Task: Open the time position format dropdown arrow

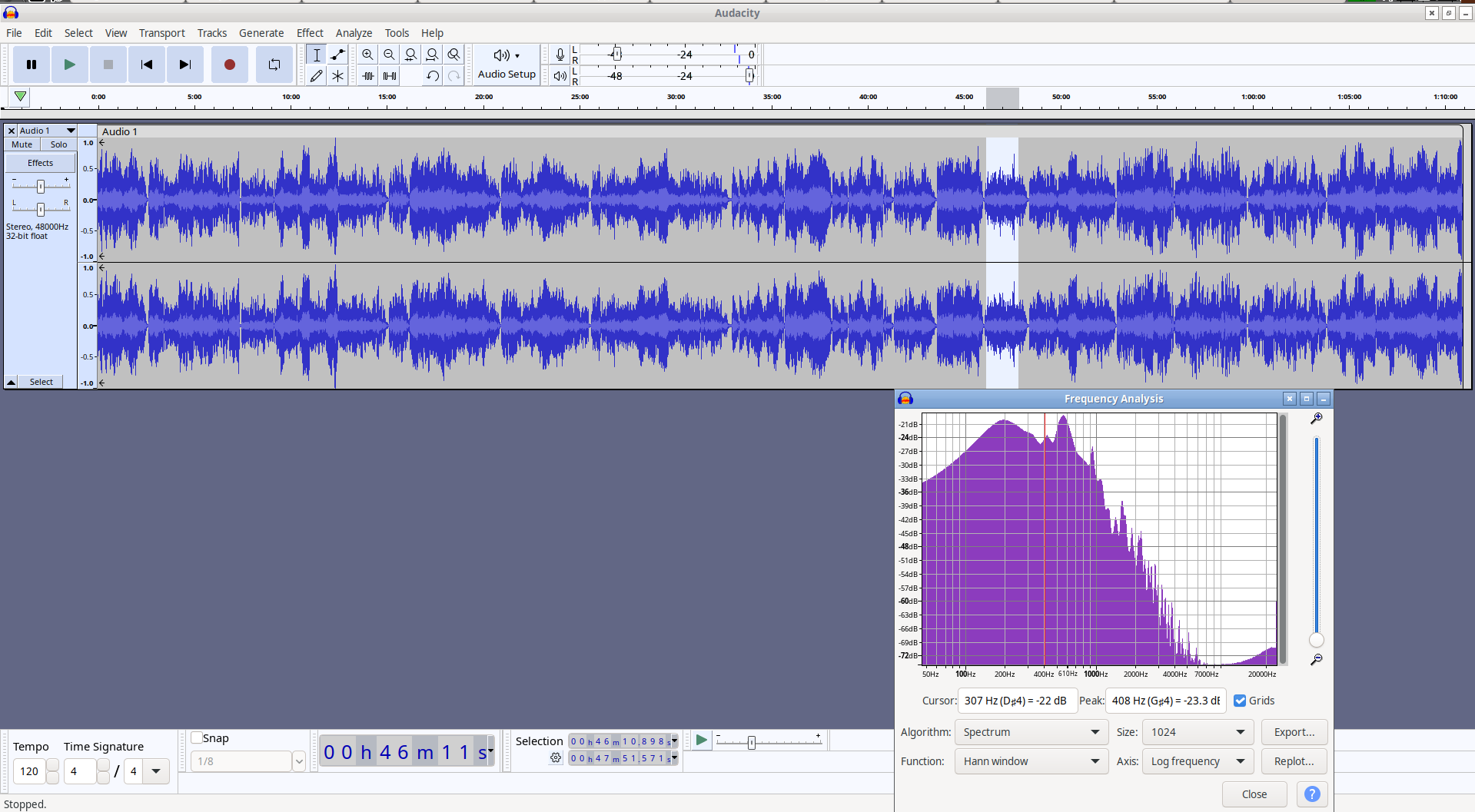Action: point(490,751)
